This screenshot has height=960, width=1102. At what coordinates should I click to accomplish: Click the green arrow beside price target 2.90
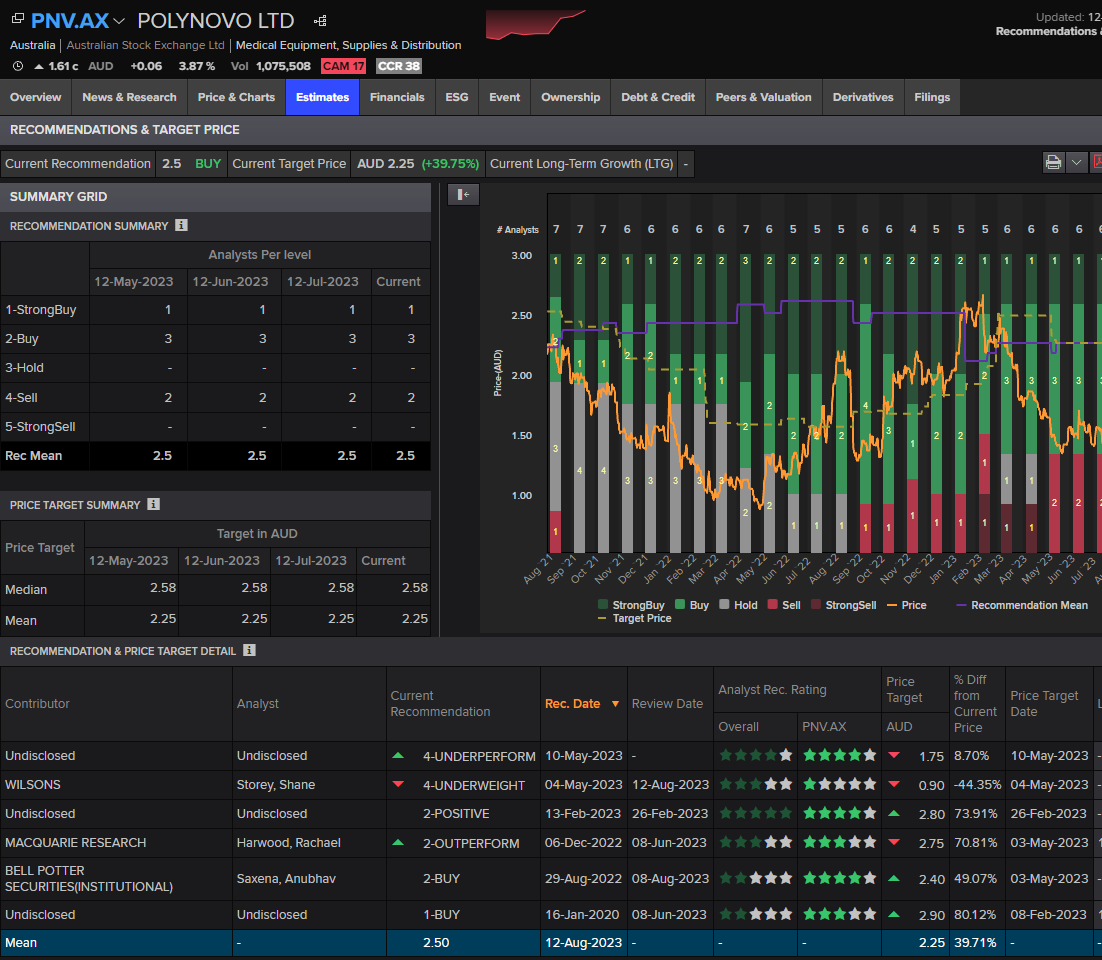click(894, 914)
